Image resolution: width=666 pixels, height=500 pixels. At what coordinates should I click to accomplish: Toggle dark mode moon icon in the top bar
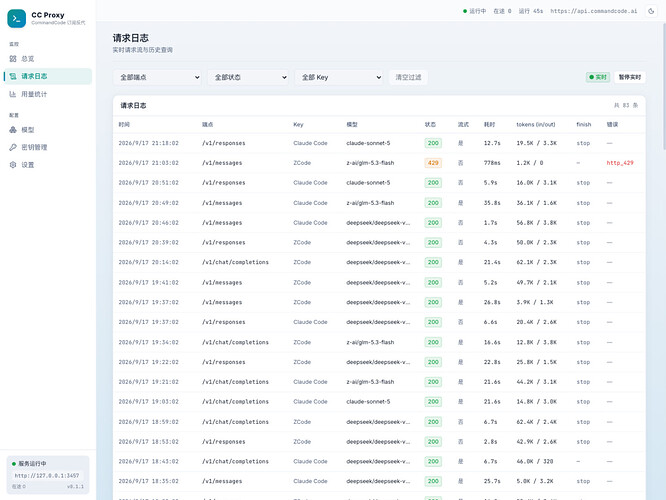pos(651,11)
